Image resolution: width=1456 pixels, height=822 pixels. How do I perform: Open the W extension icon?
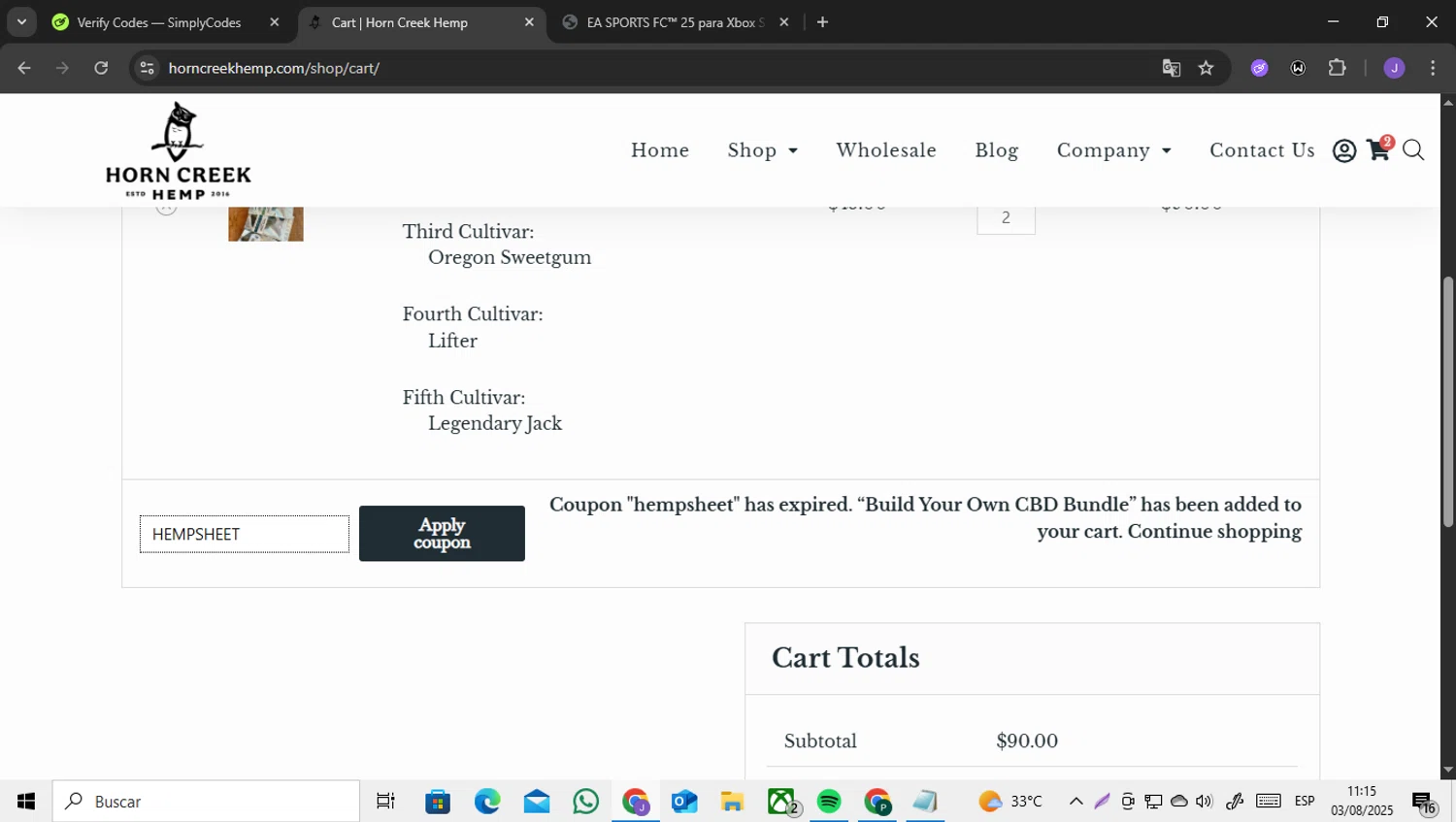point(1298,68)
